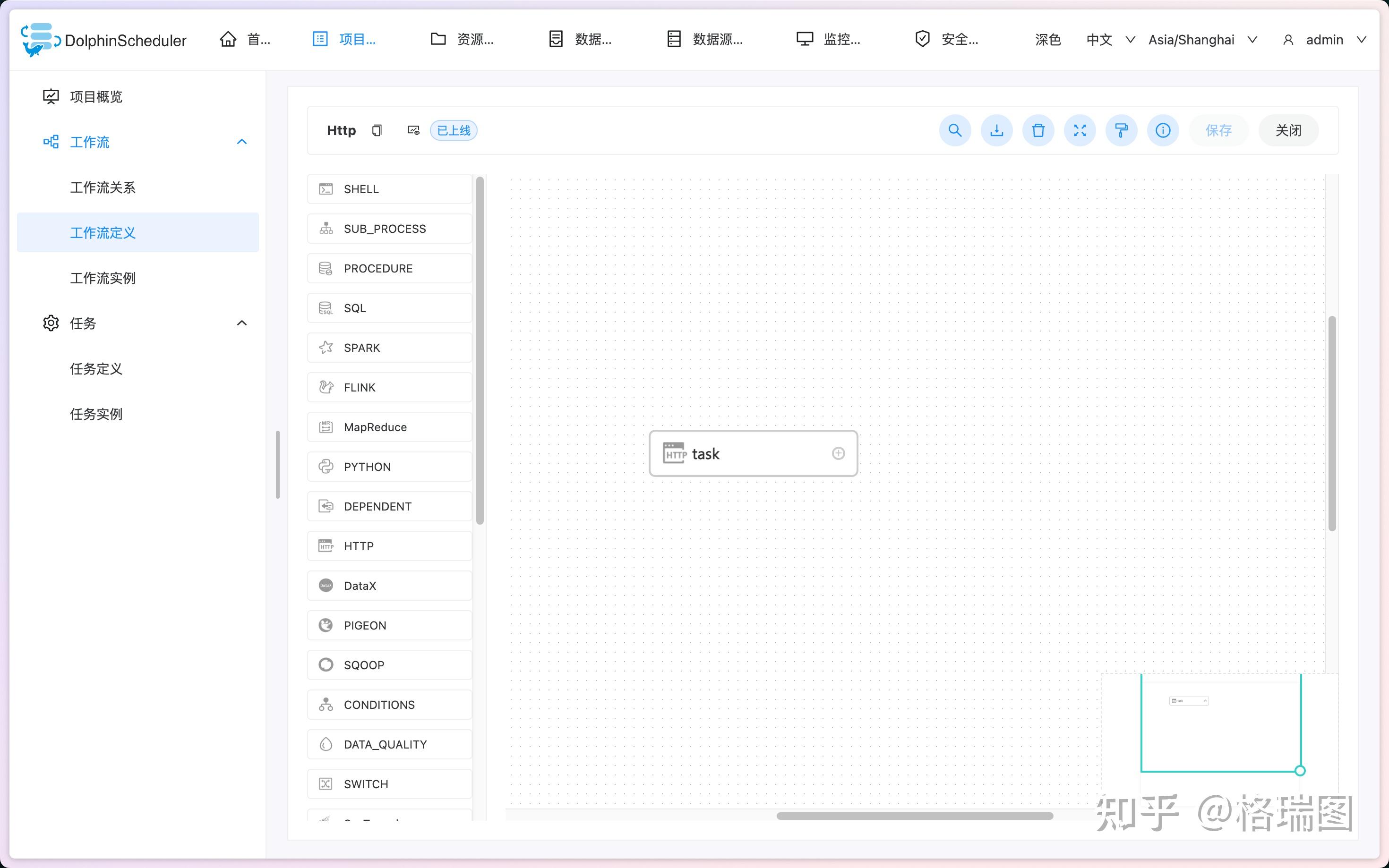Click the download workflow icon

tap(996, 130)
